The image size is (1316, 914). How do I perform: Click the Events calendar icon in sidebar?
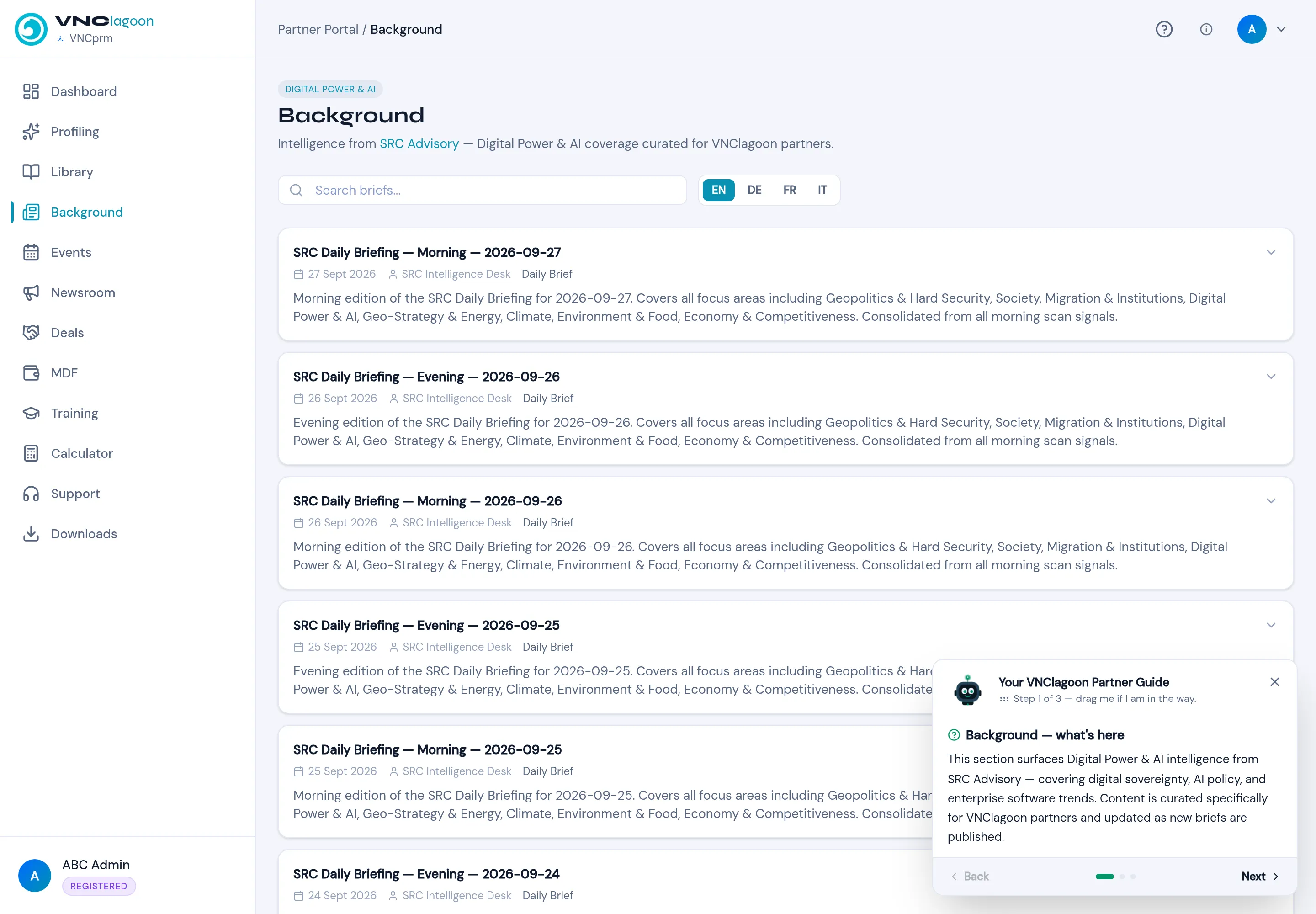pos(31,253)
